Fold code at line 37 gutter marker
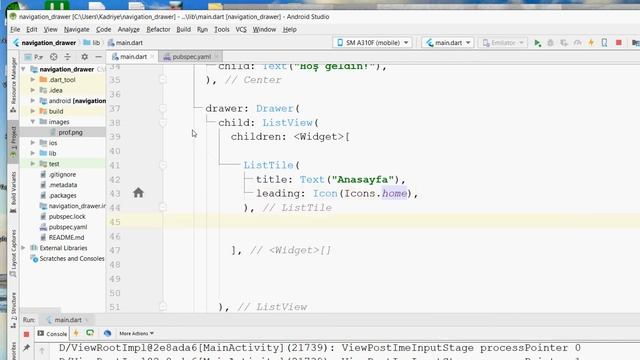 [163, 108]
